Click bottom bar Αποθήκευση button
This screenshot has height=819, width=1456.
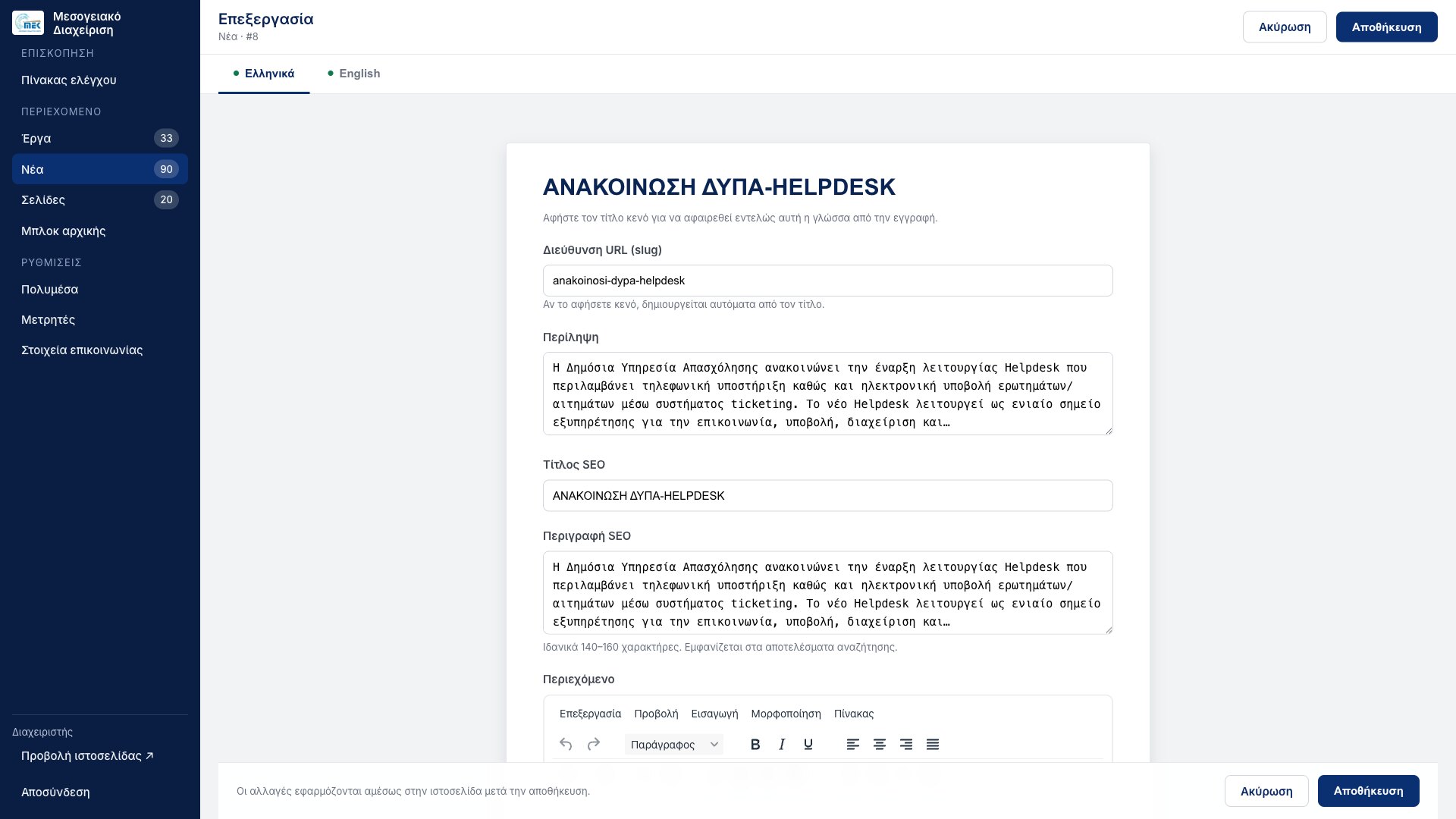click(1368, 791)
